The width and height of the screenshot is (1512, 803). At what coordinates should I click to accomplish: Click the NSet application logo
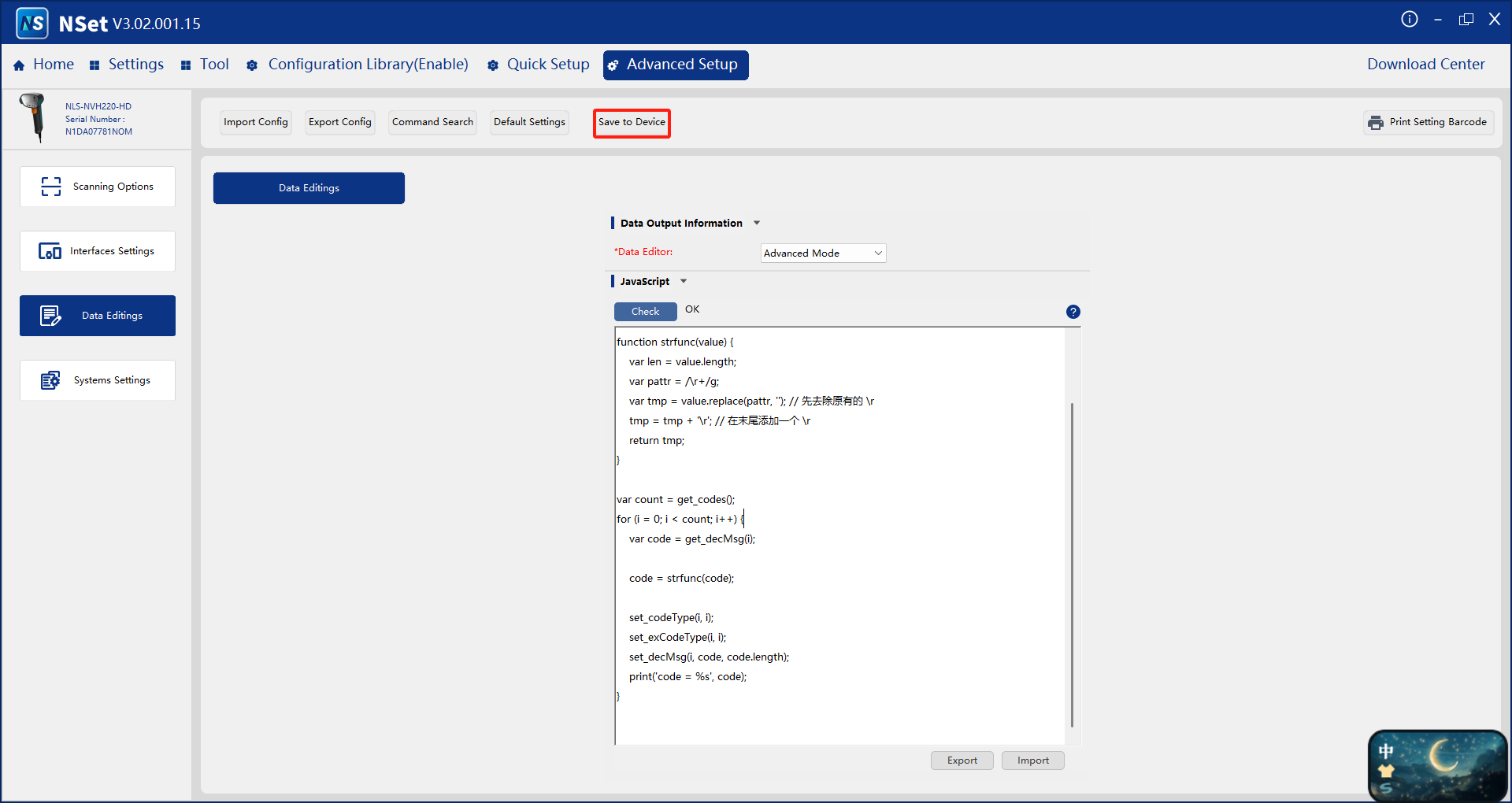(32, 24)
